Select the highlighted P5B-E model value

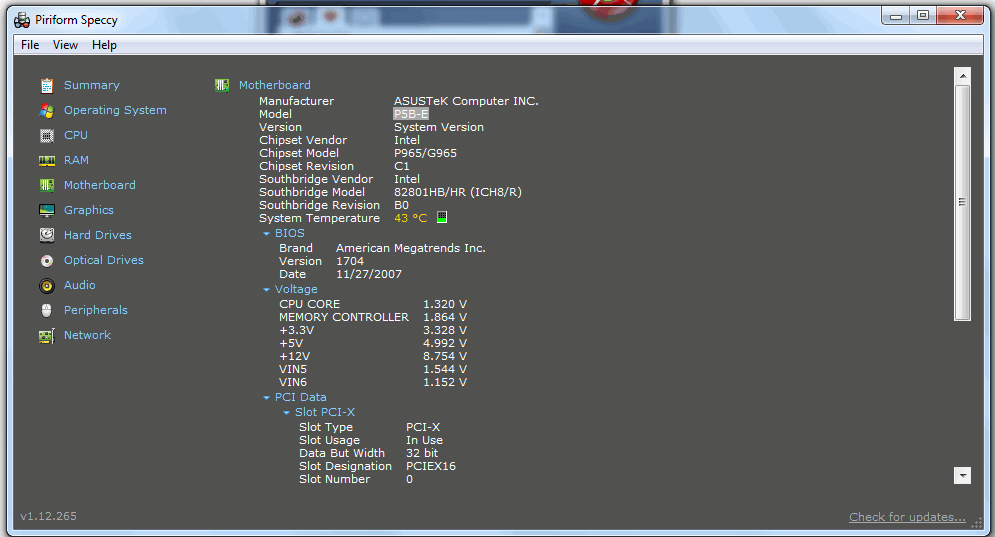[x=411, y=114]
